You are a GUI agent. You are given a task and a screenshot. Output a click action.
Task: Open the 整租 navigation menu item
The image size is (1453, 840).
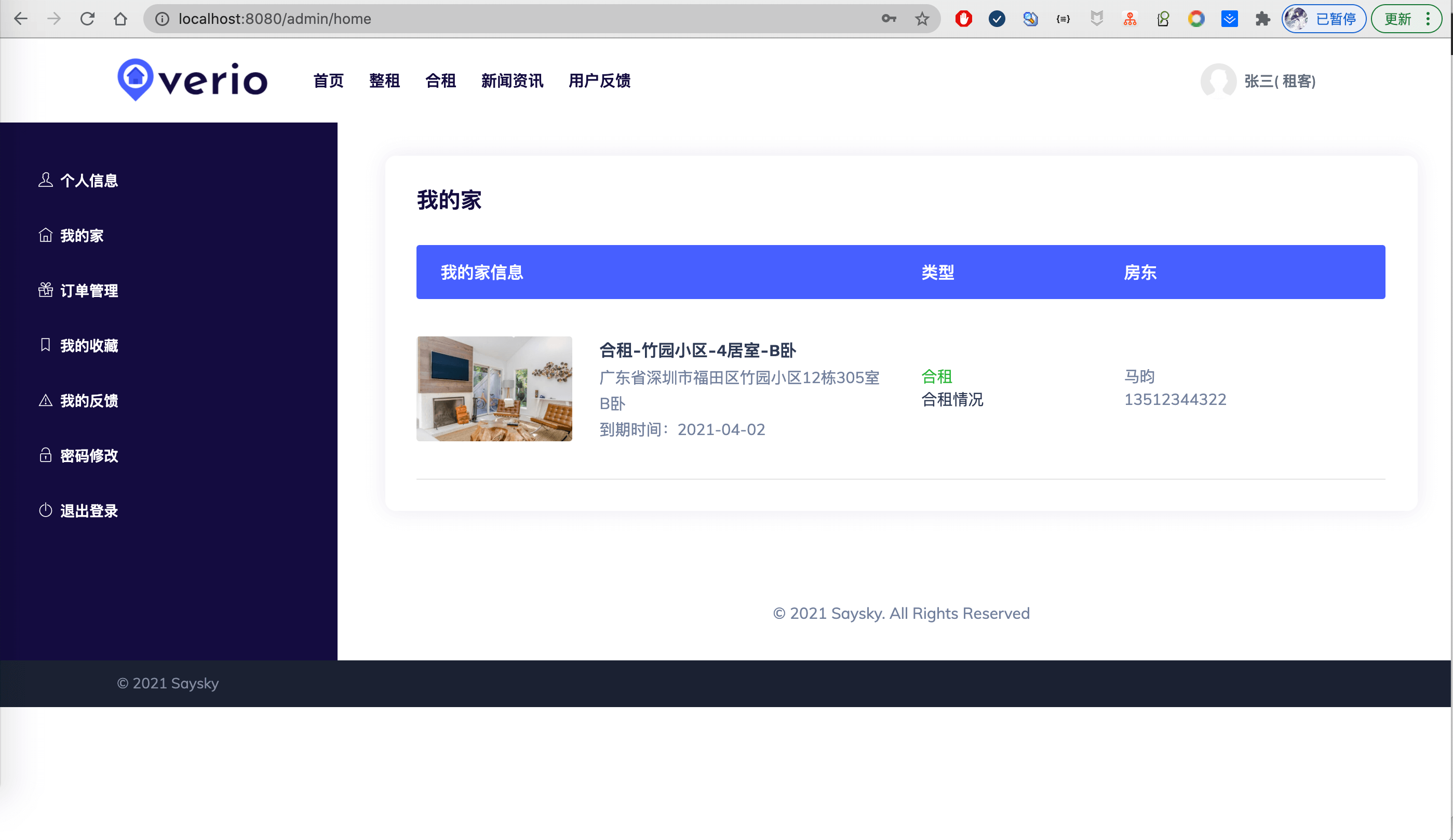click(385, 80)
